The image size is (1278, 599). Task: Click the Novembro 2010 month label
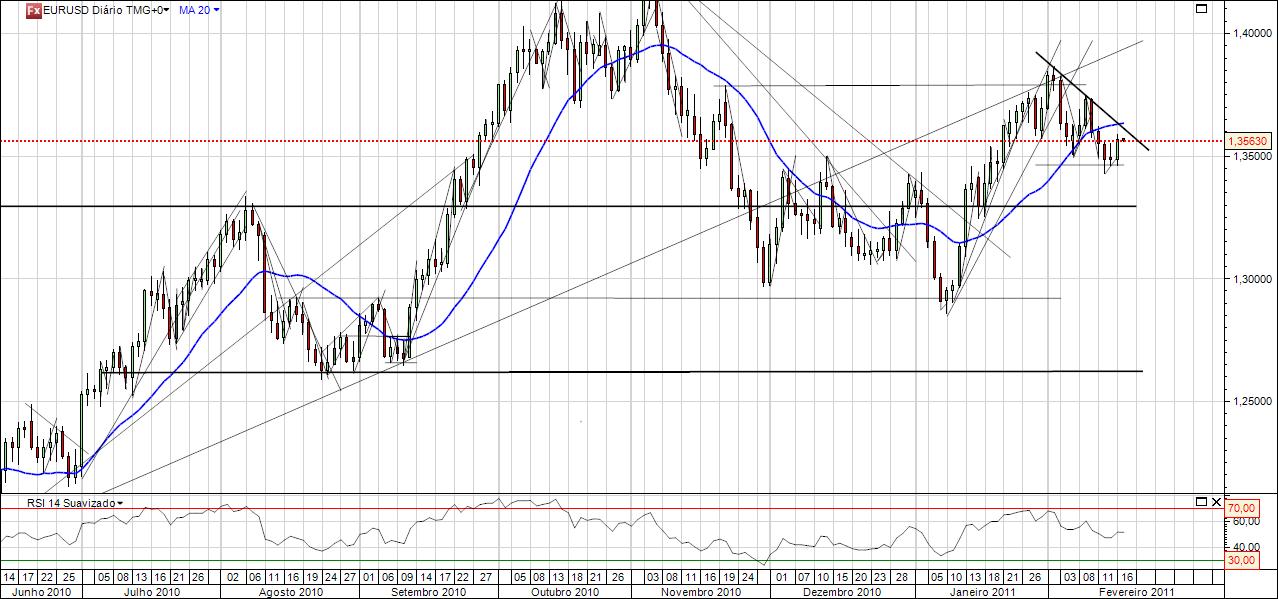[703, 591]
